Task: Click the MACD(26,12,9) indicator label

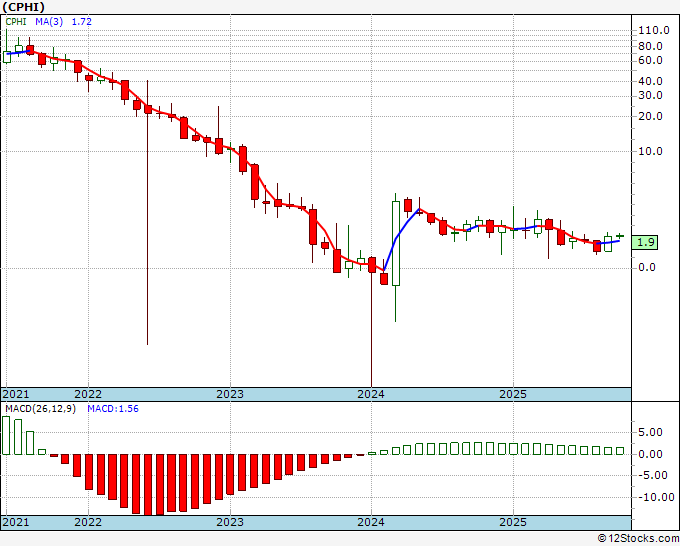Action: 40,409
